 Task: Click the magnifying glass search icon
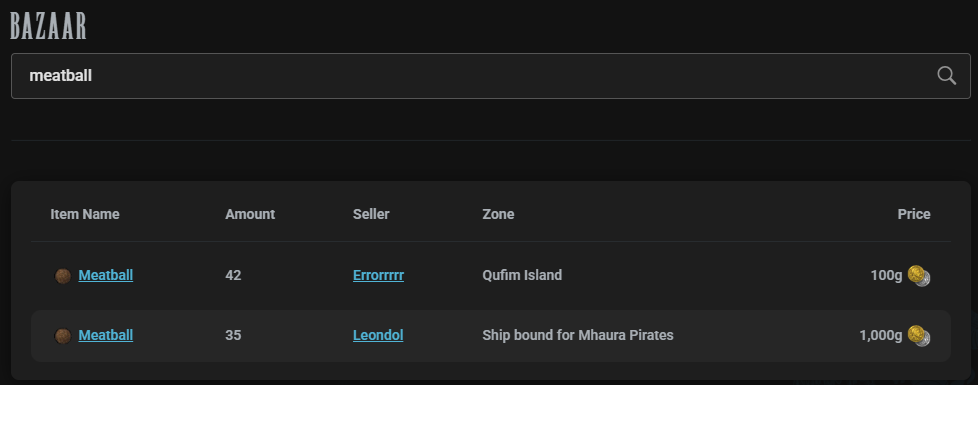click(946, 76)
